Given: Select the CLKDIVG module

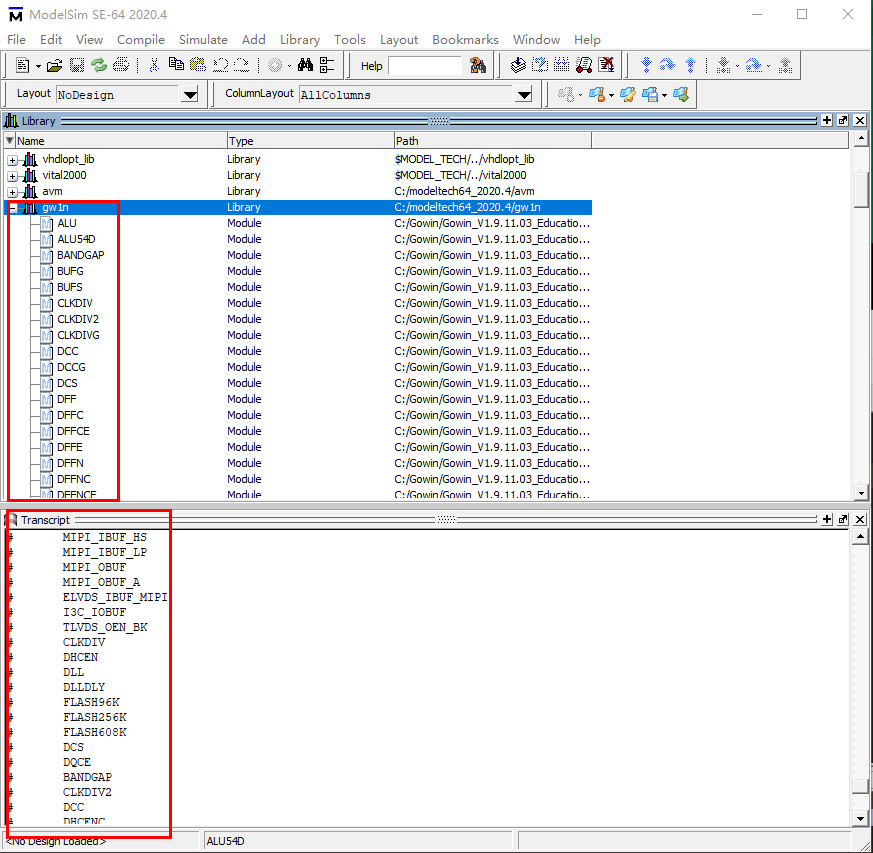Looking at the screenshot, I should coord(79,335).
